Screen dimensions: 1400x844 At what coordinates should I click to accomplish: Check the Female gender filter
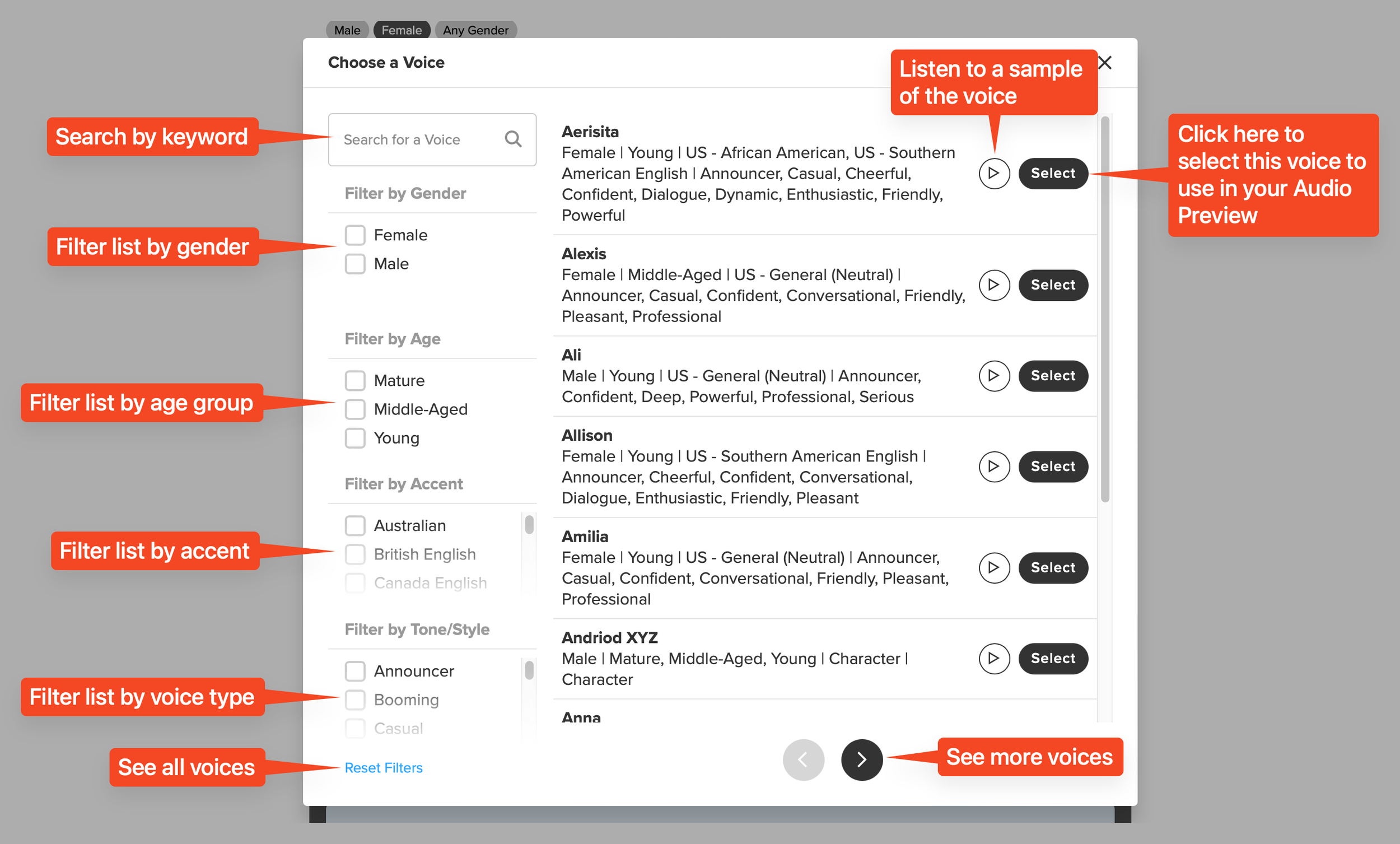(x=355, y=235)
